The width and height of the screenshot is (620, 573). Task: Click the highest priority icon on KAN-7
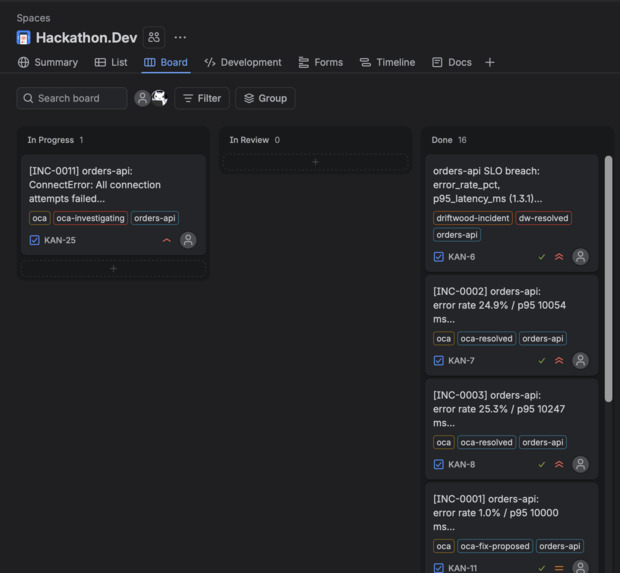pos(559,361)
